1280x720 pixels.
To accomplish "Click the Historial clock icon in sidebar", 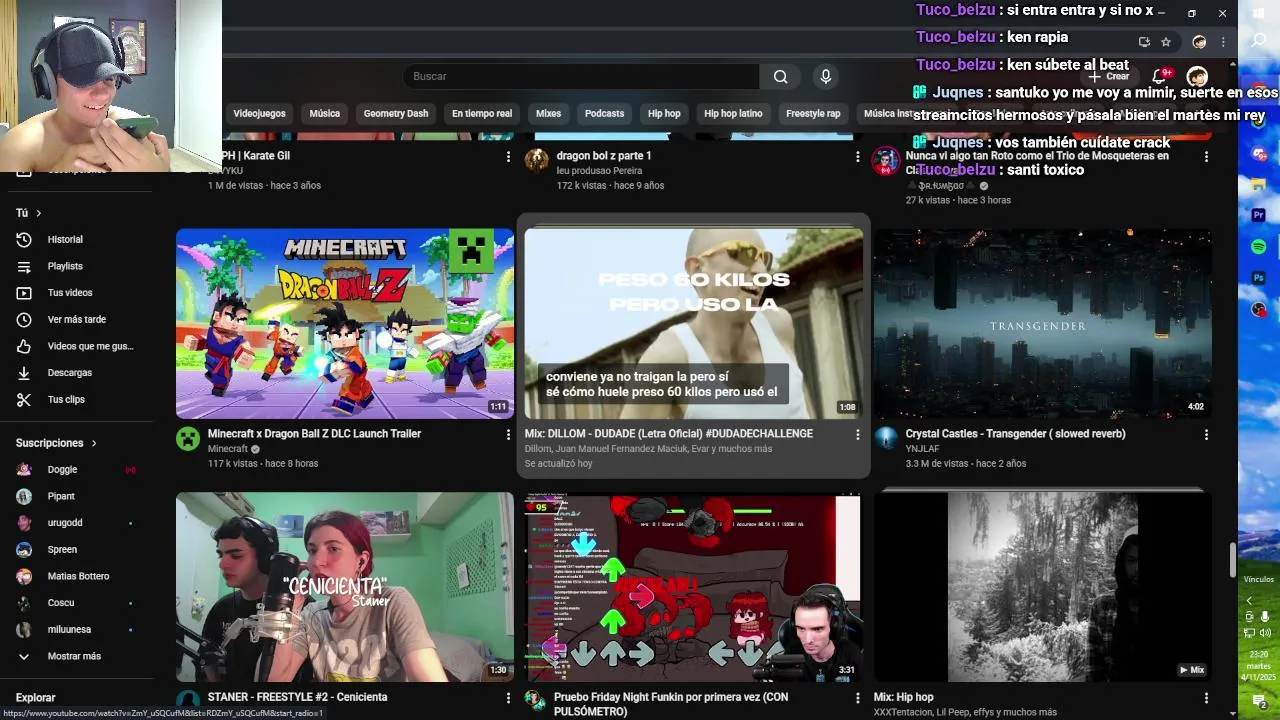I will tap(24, 240).
